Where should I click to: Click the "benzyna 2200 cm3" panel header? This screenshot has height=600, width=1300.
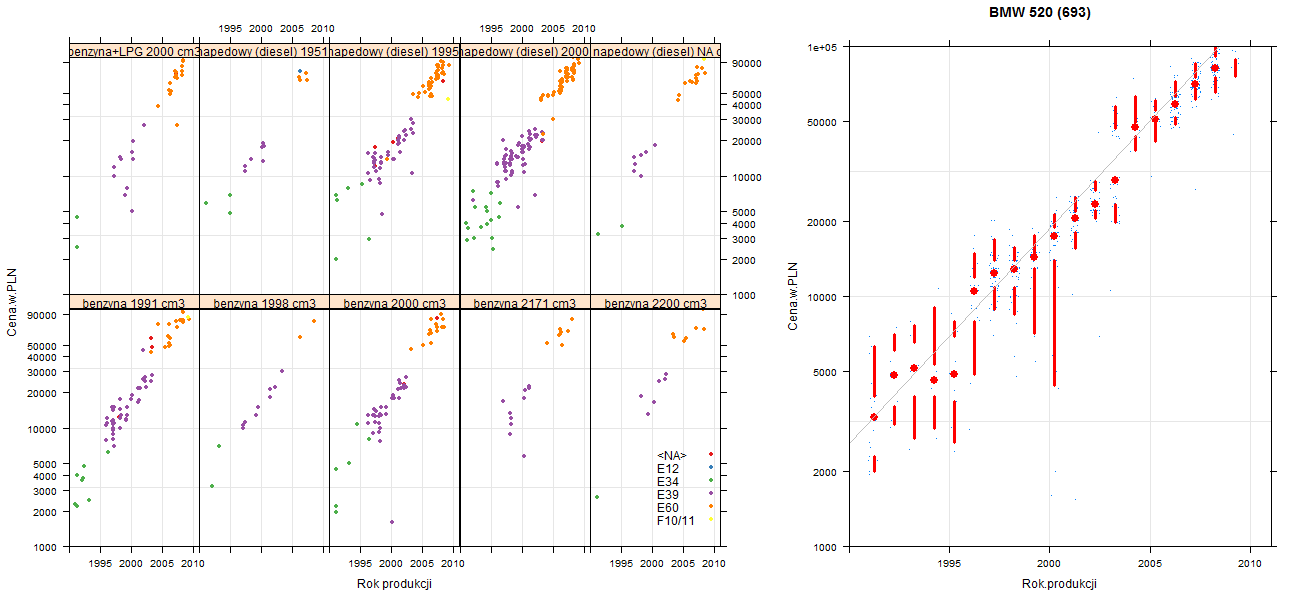(655, 302)
